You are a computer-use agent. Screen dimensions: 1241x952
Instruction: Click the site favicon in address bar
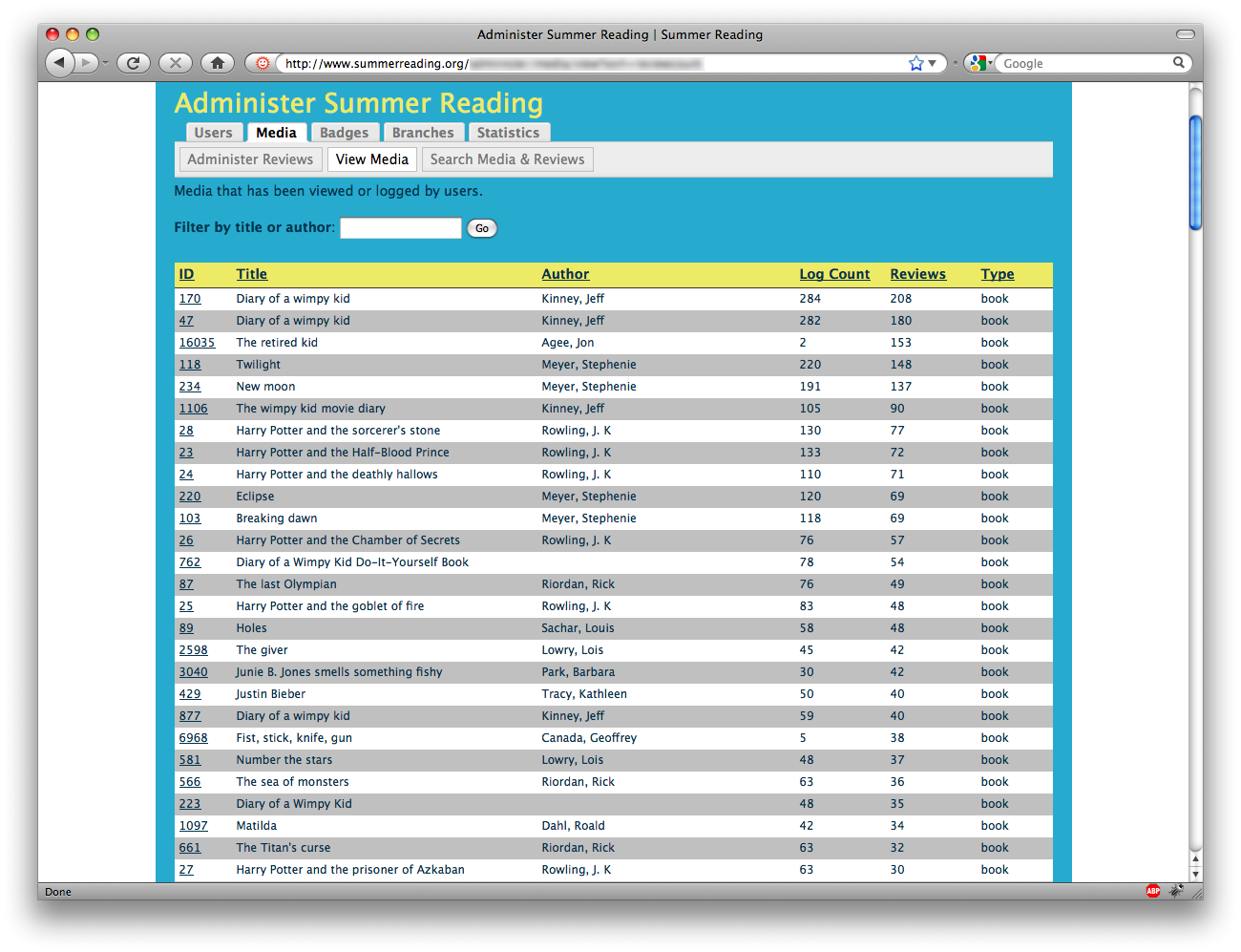tap(263, 63)
